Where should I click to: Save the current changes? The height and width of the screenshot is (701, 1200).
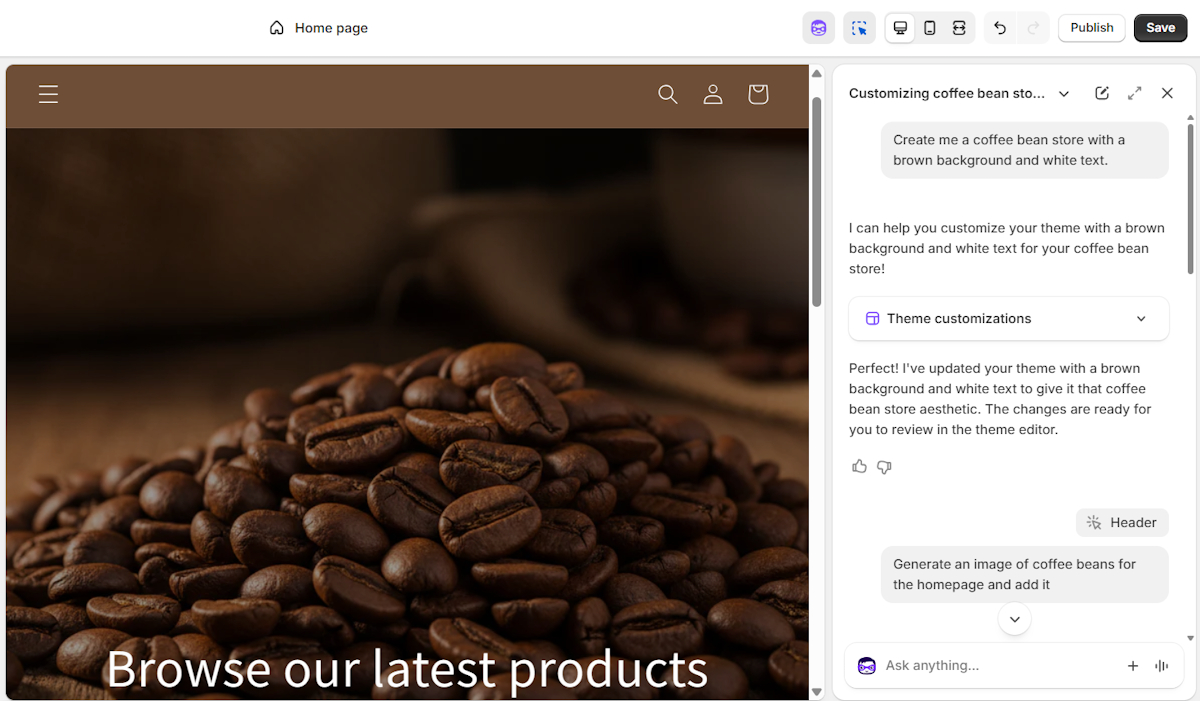(x=1160, y=27)
